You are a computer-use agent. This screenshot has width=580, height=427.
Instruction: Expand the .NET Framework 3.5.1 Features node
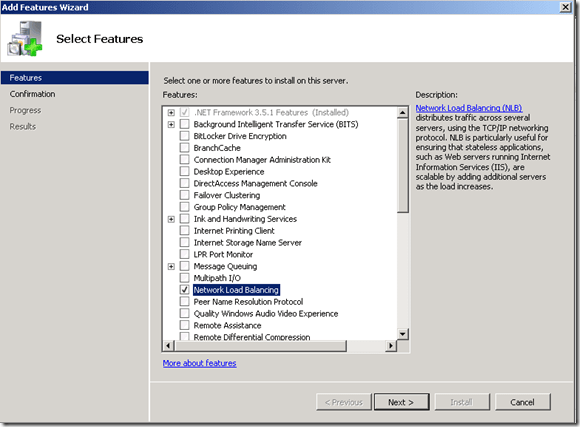click(171, 112)
